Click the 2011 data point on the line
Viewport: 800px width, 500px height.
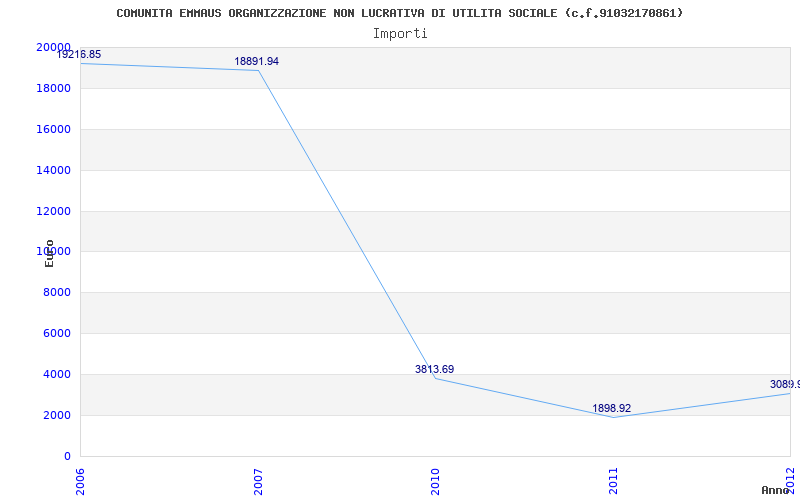(x=613, y=417)
